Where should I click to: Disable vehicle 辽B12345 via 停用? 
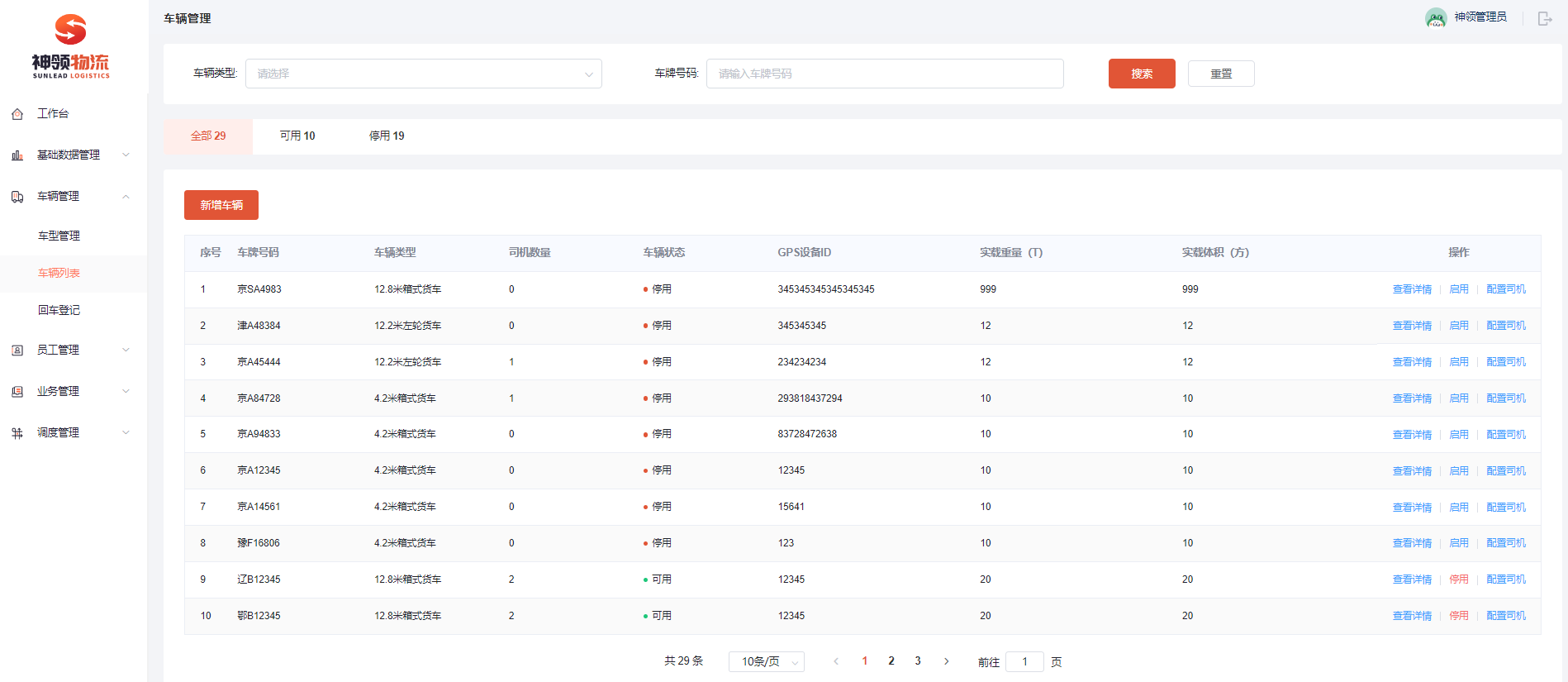[x=1459, y=579]
